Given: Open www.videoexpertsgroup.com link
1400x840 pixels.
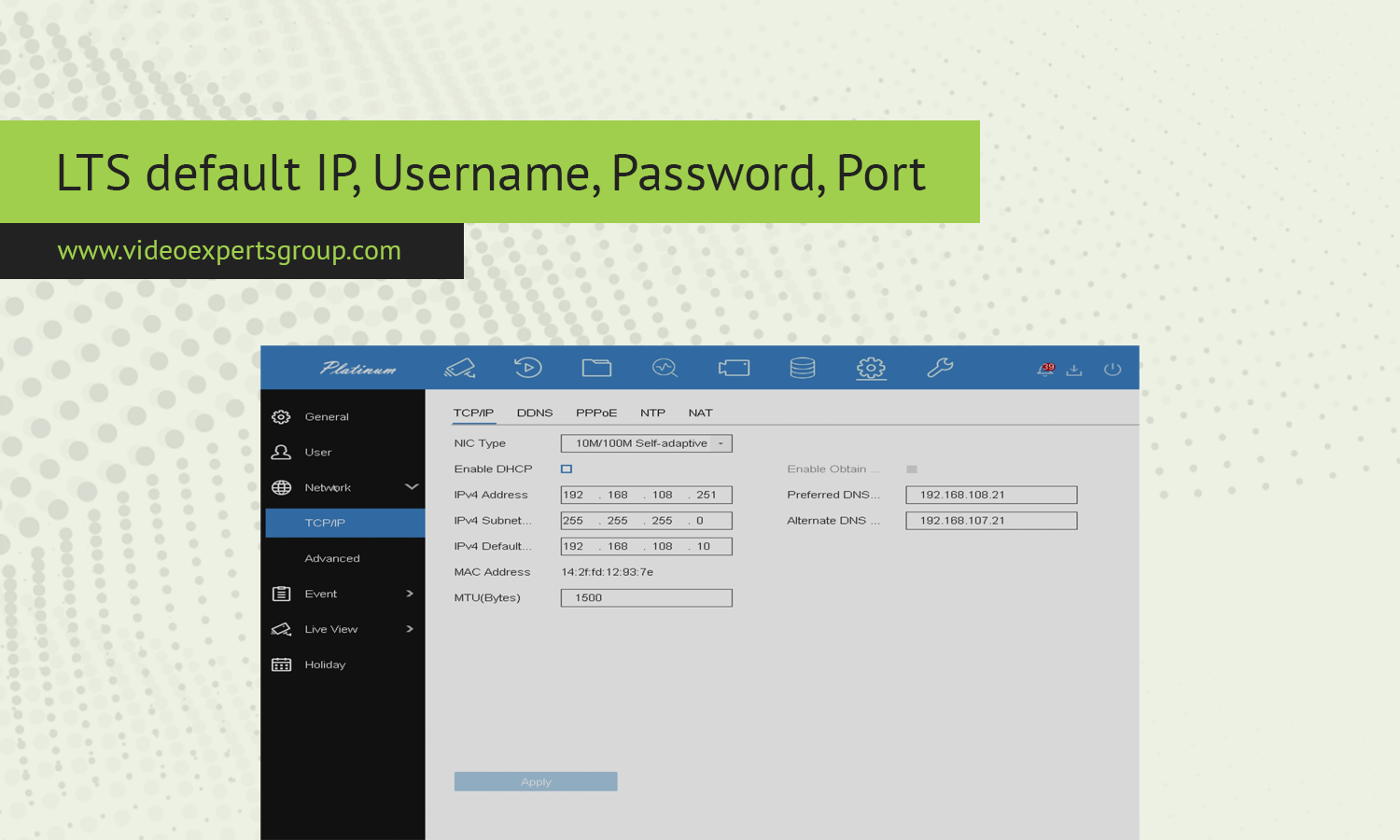Looking at the screenshot, I should coord(230,250).
